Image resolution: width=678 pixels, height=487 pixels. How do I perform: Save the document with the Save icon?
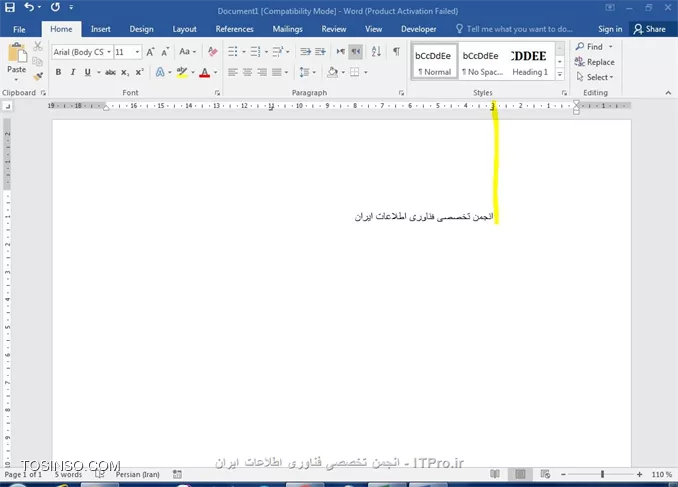coord(10,7)
